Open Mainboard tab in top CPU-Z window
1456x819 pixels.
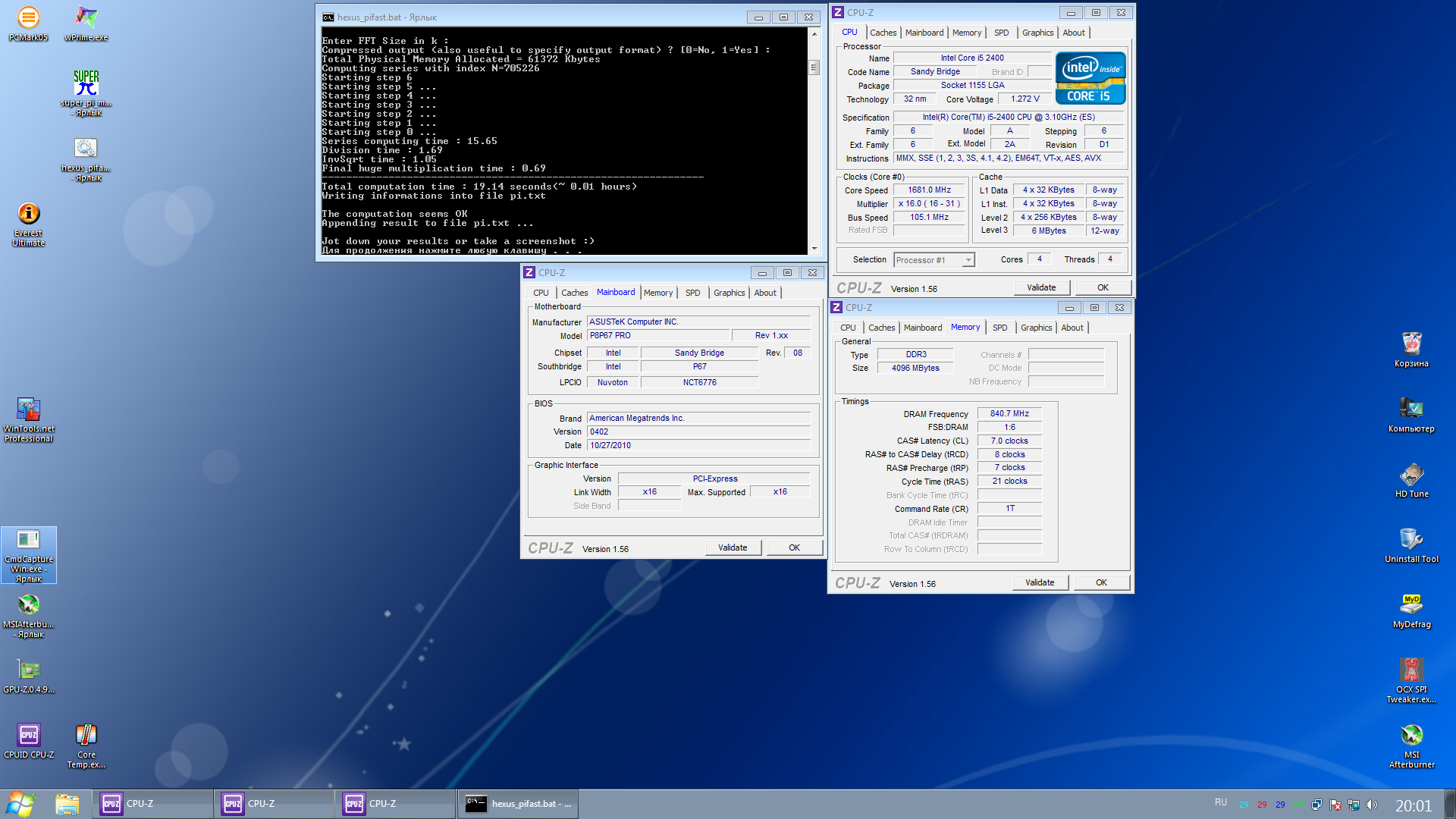pos(924,33)
